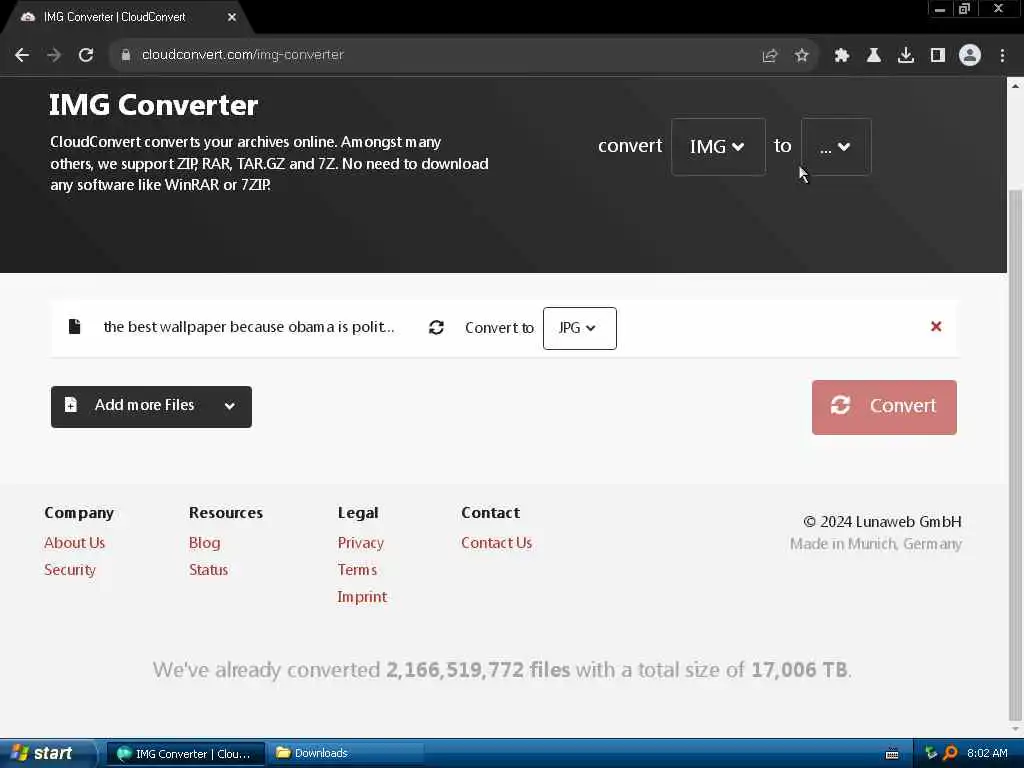The width and height of the screenshot is (1024, 768).
Task: Open the Privacy link
Action: coord(360,543)
